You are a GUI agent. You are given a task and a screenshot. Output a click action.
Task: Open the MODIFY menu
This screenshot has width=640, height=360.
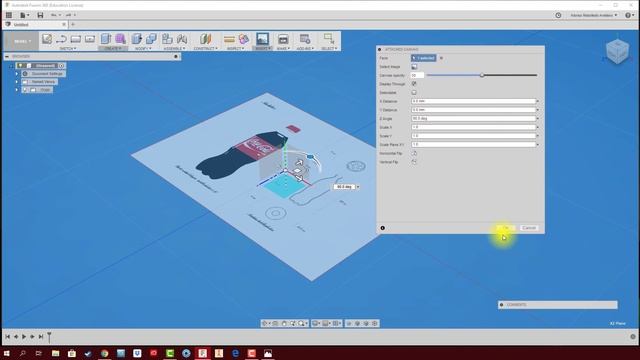coord(143,49)
